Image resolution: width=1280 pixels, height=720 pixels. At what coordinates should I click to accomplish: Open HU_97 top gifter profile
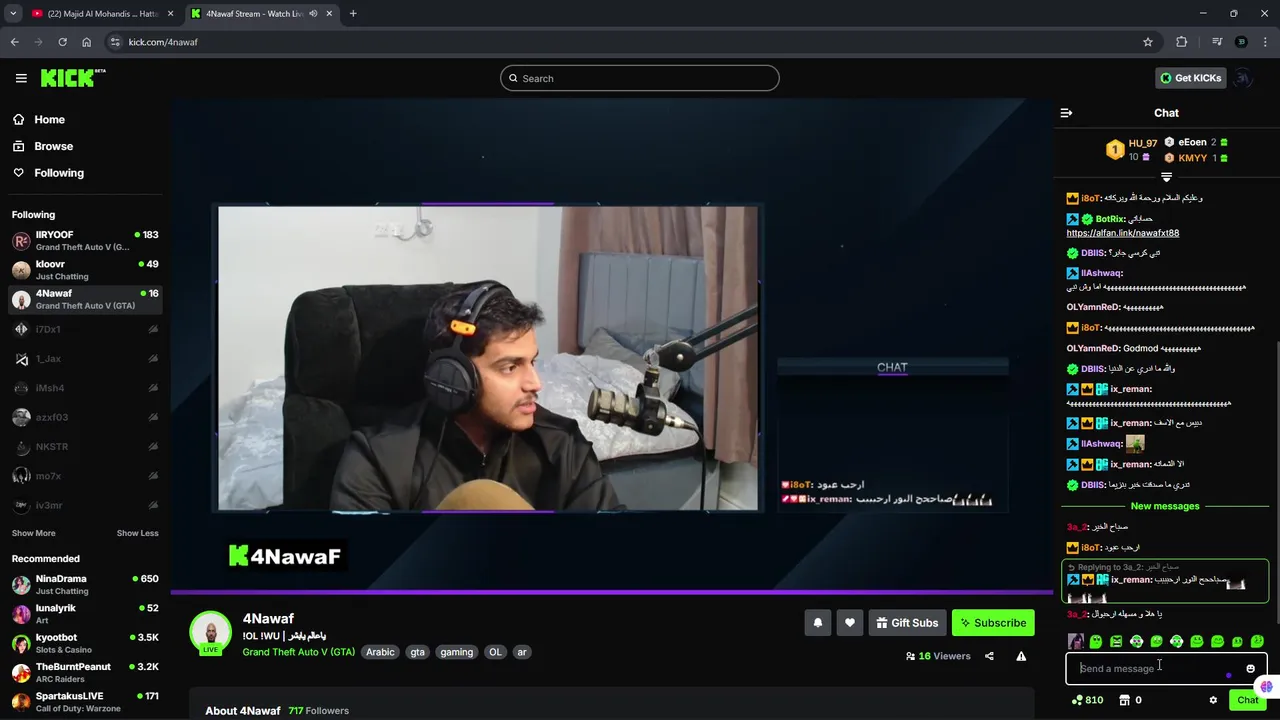pos(1142,143)
